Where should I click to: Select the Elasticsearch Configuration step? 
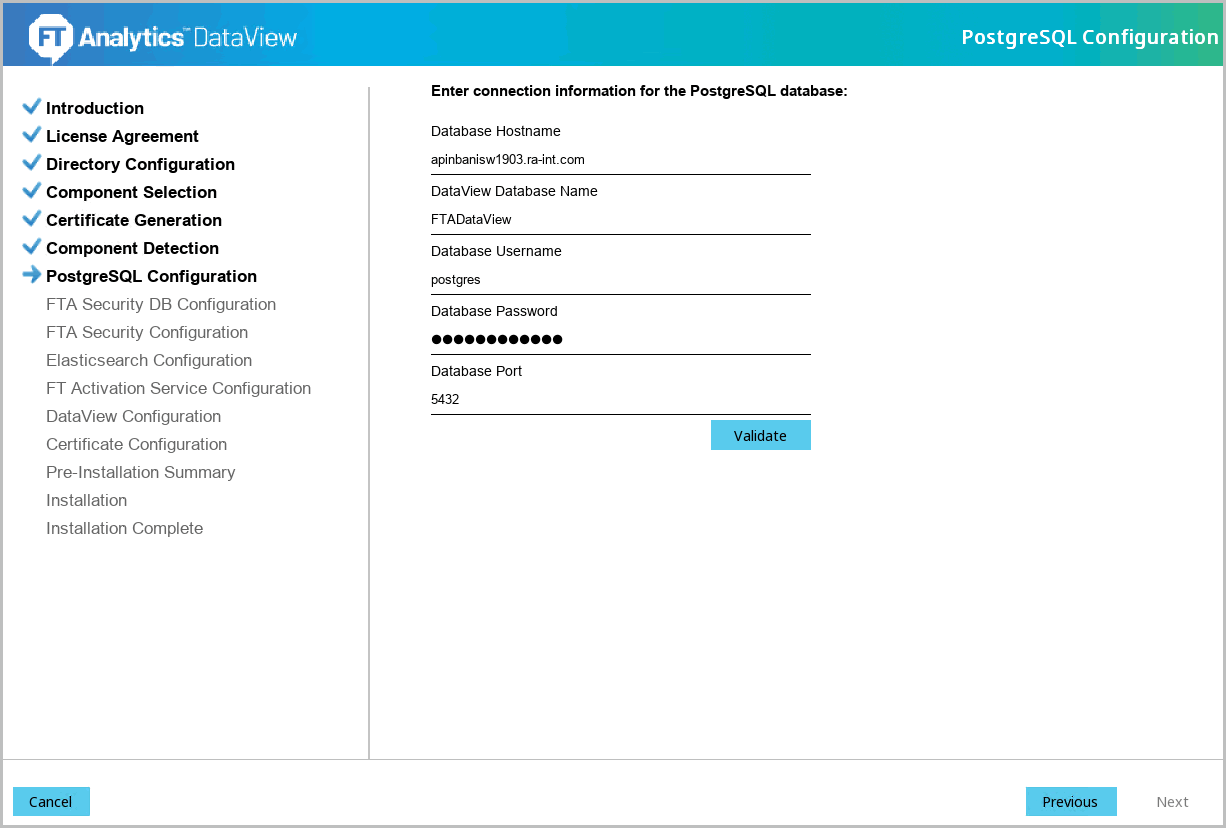[149, 360]
